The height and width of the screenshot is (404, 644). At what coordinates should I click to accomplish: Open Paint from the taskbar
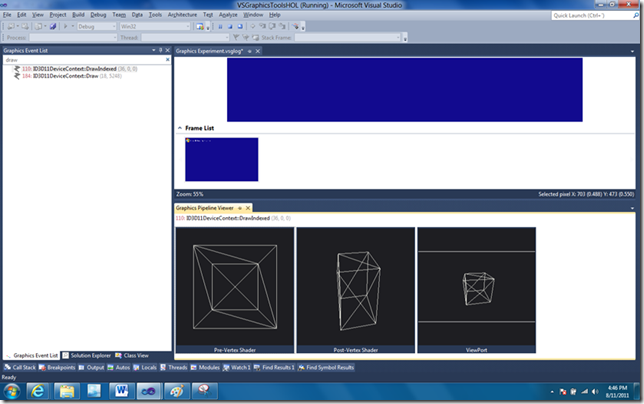(177, 391)
